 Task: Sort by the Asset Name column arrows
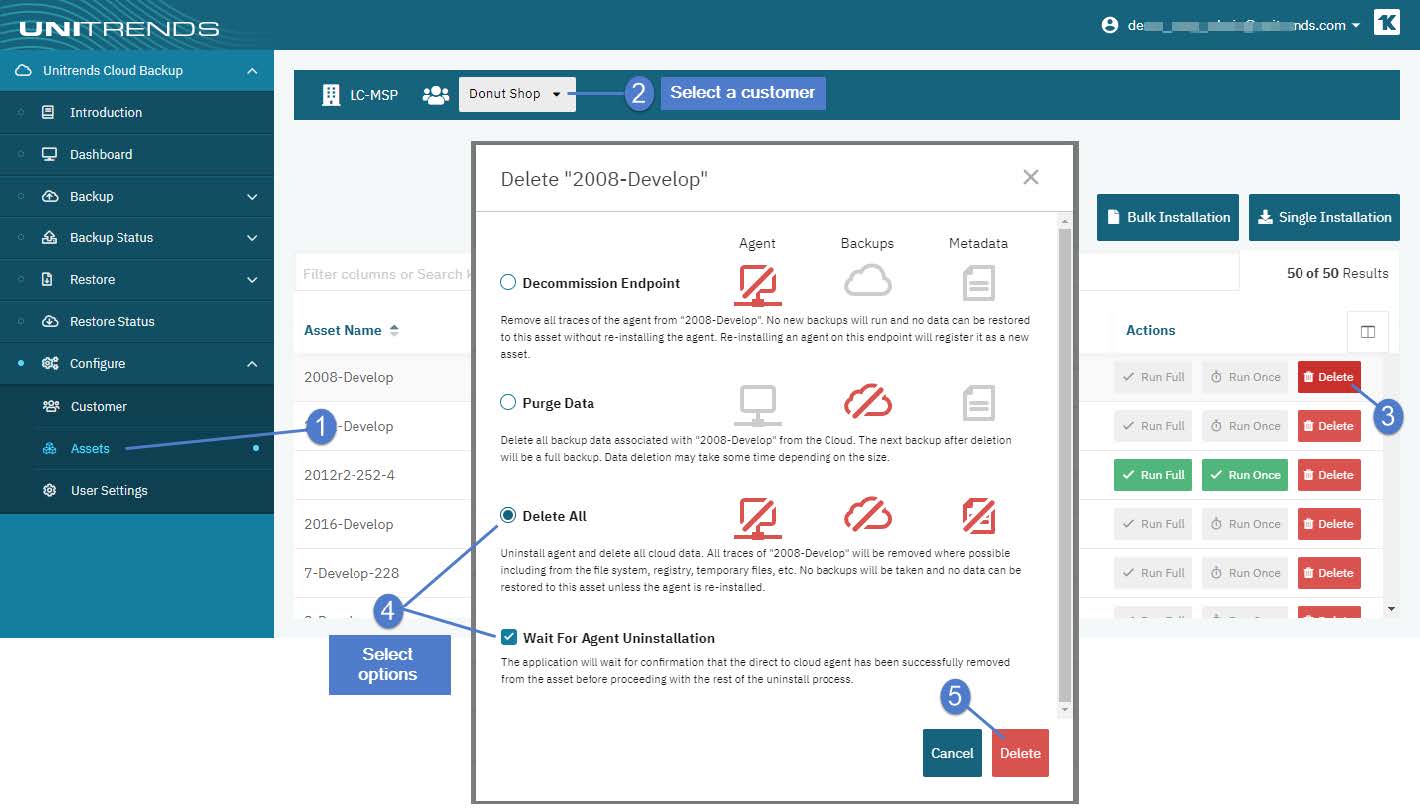coord(394,330)
